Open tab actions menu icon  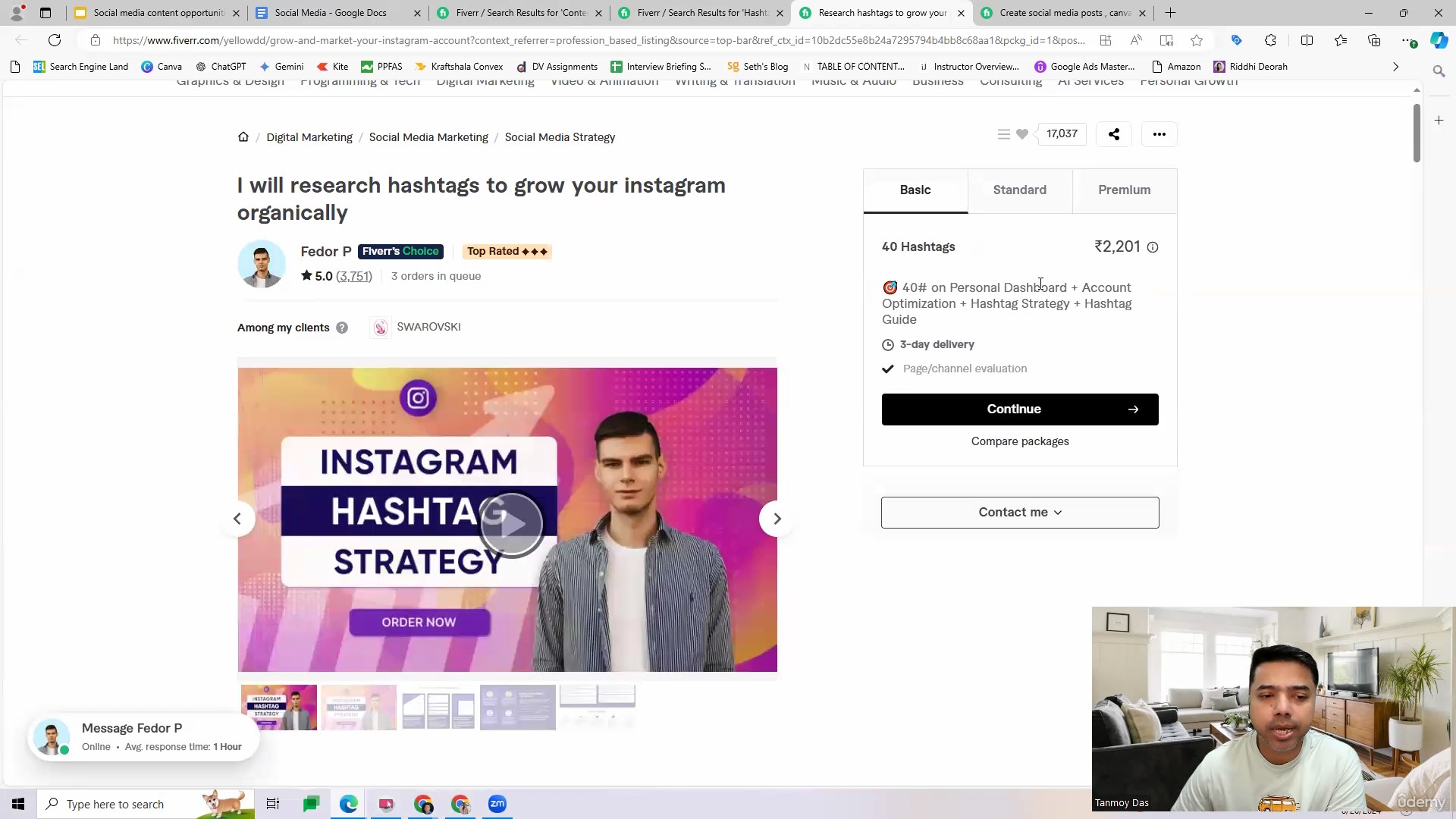pyautogui.click(x=45, y=13)
